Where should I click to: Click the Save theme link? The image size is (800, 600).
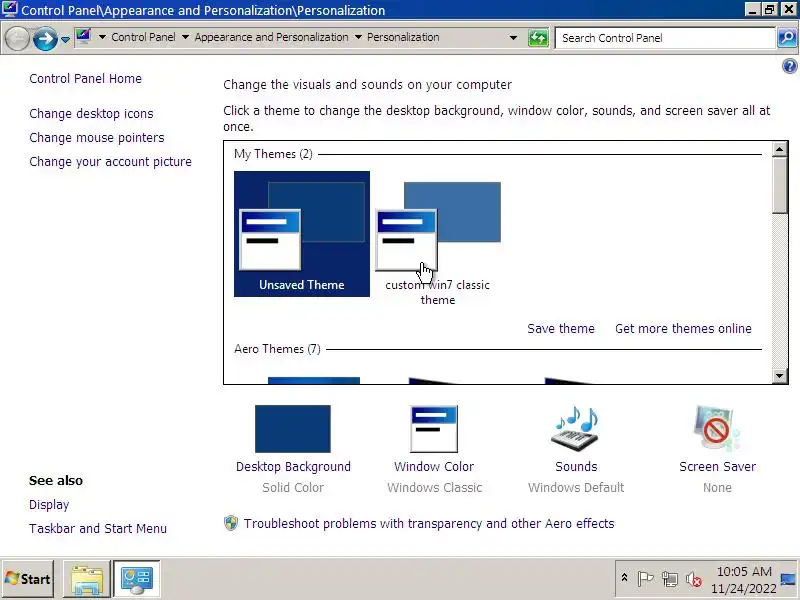pos(561,329)
